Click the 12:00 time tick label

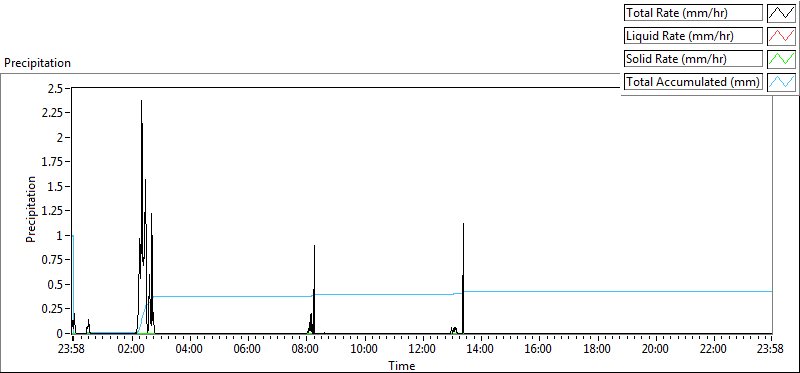click(x=422, y=350)
